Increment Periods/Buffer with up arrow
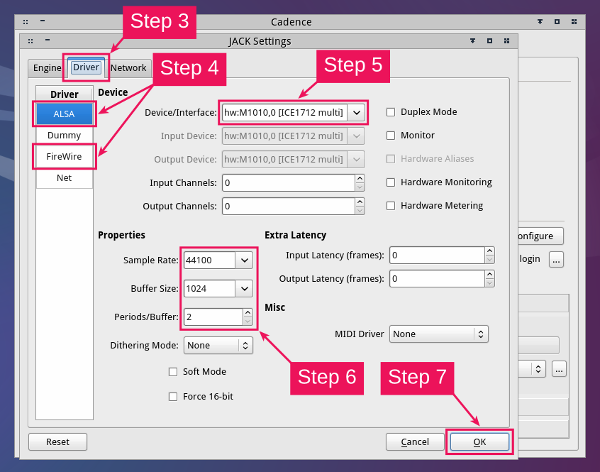The height and width of the screenshot is (472, 600). pyautogui.click(x=248, y=313)
